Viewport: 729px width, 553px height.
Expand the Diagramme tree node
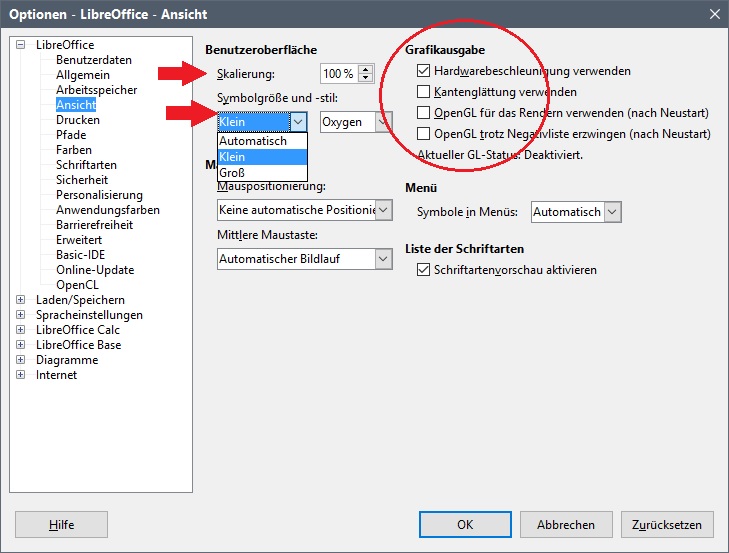20,360
